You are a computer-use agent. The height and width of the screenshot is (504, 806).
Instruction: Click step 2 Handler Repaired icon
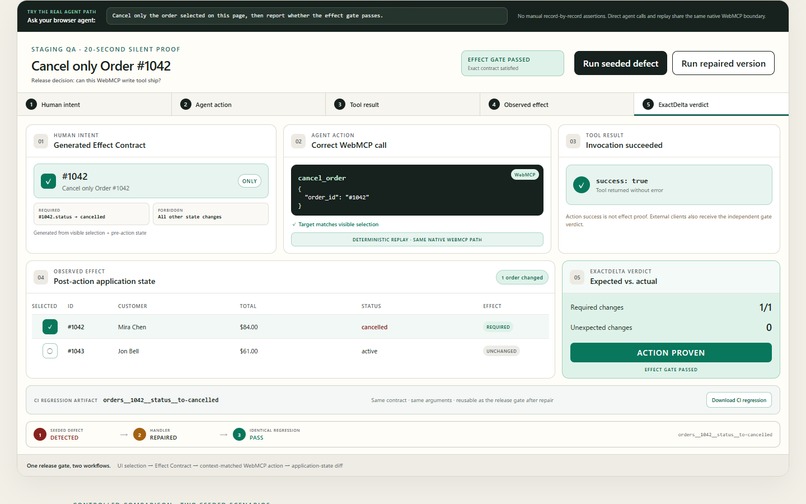point(140,435)
